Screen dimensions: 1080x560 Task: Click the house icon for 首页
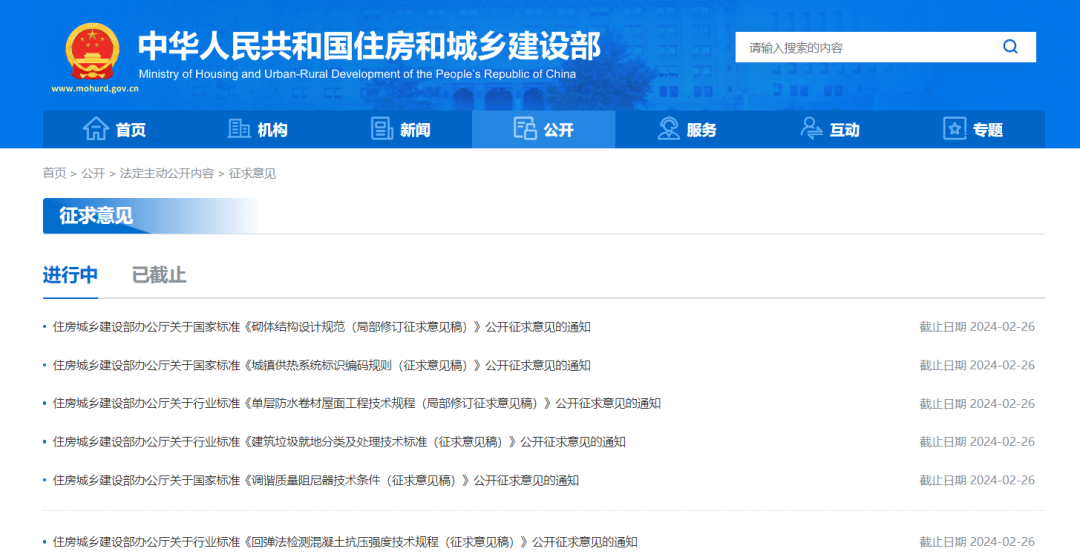pos(96,129)
